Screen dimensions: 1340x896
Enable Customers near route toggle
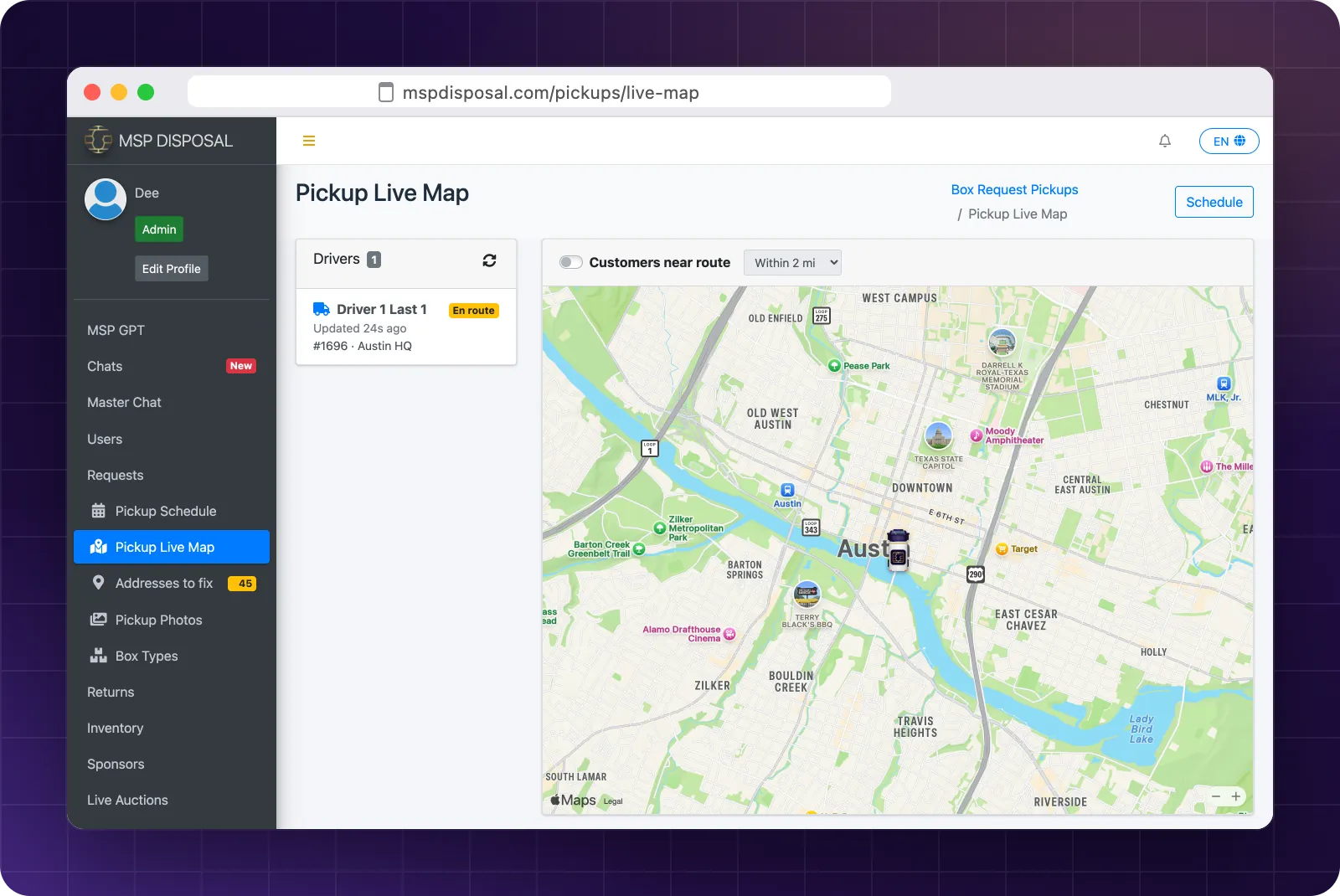pos(571,262)
